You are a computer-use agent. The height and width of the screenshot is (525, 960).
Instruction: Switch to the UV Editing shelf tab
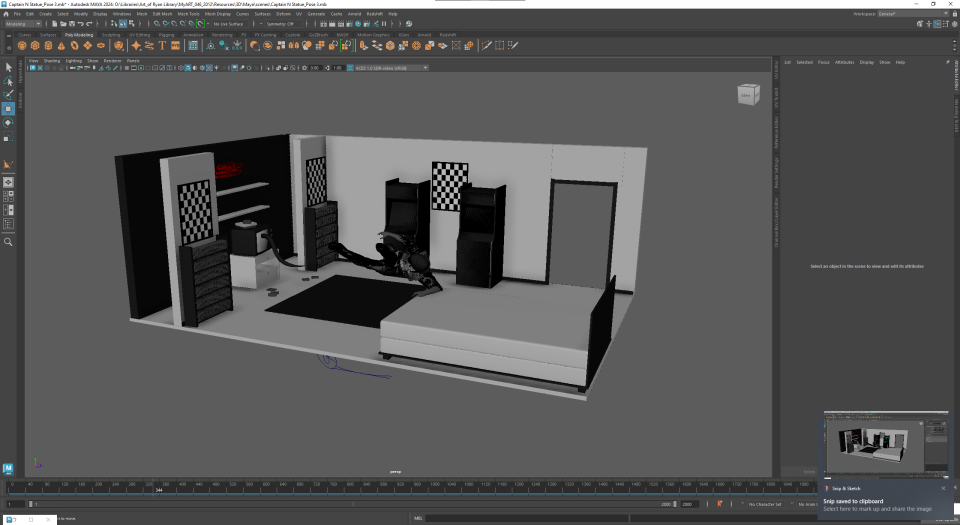139,35
